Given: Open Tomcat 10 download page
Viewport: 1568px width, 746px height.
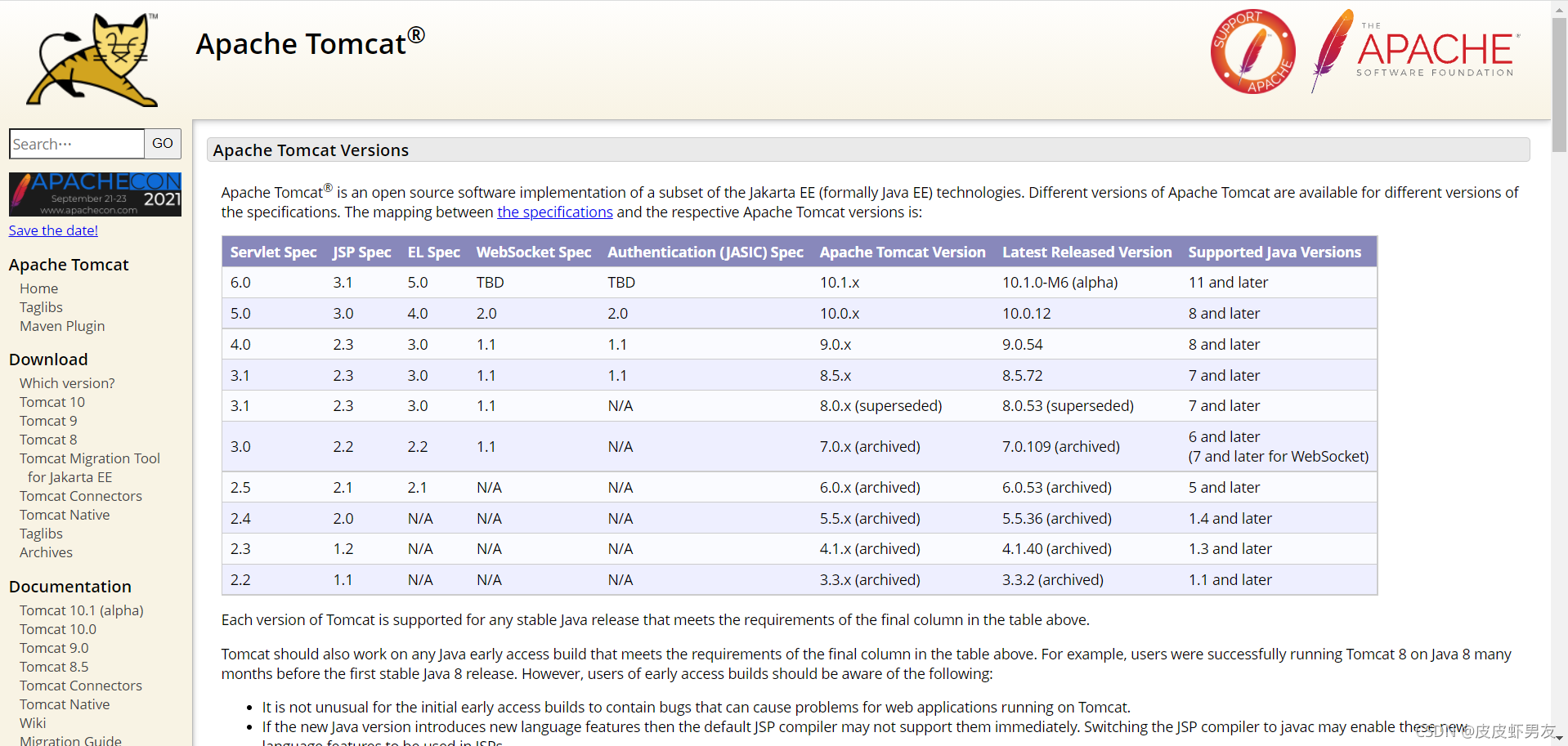Looking at the screenshot, I should (x=52, y=402).
